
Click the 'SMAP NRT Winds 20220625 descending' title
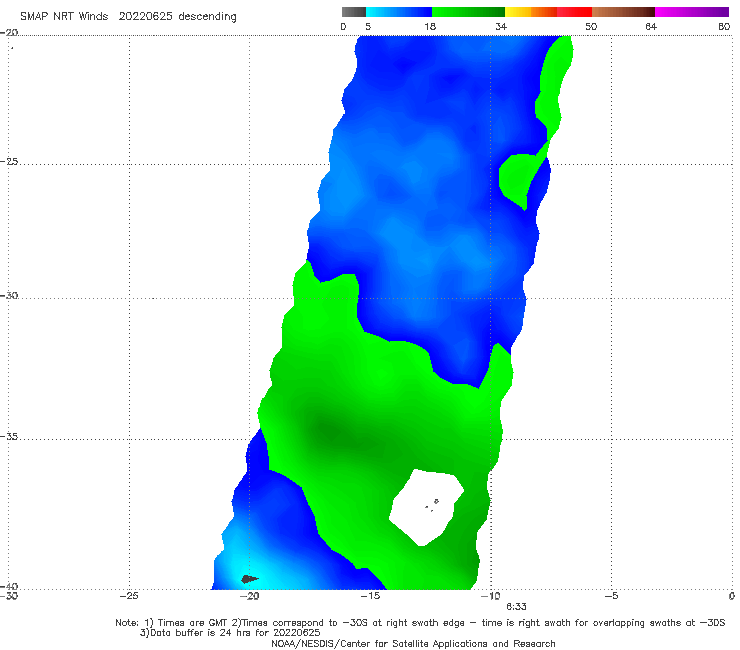click(x=128, y=17)
